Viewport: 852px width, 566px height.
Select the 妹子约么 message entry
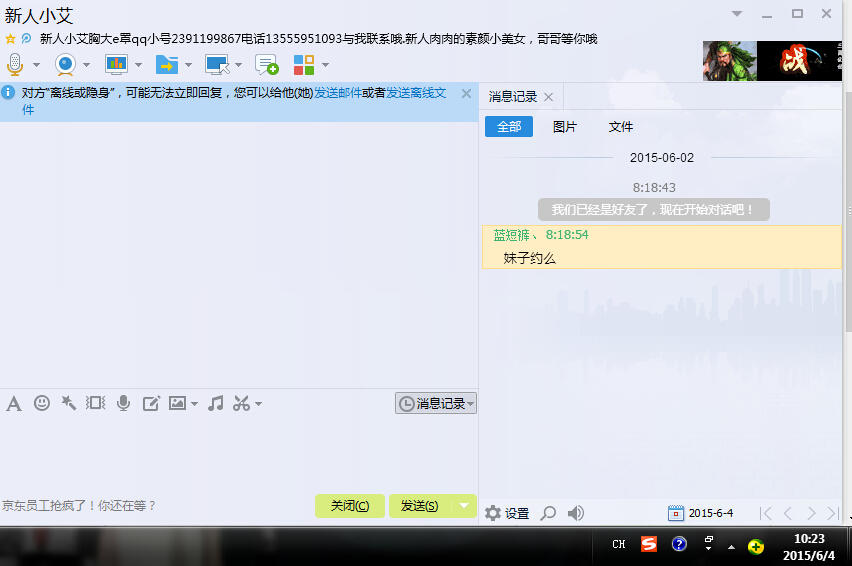(x=662, y=247)
